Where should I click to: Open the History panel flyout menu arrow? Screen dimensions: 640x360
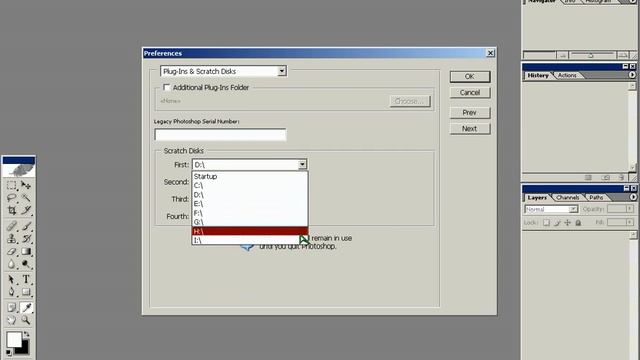pyautogui.click(x=632, y=75)
